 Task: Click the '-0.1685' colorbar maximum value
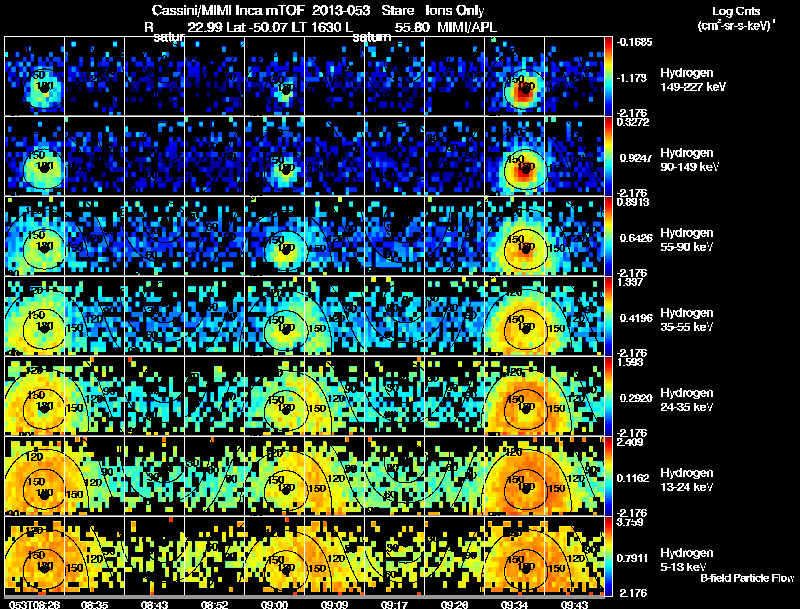[634, 42]
